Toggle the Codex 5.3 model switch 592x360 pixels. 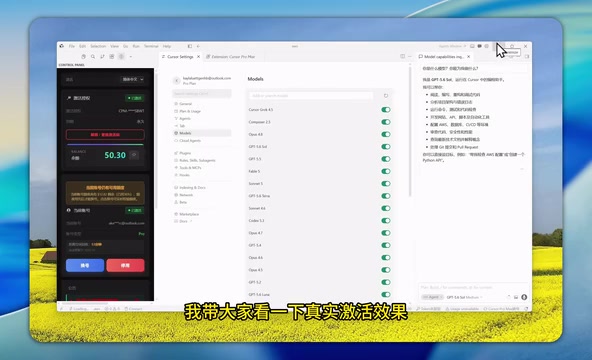(385, 221)
